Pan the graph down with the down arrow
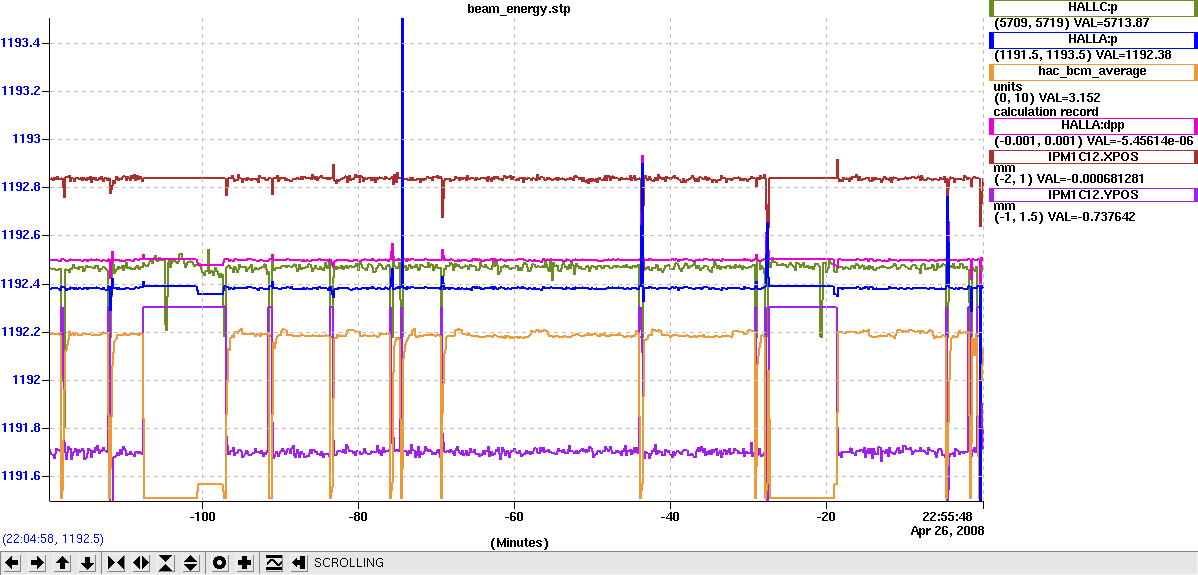Image resolution: width=1198 pixels, height=575 pixels. point(88,563)
